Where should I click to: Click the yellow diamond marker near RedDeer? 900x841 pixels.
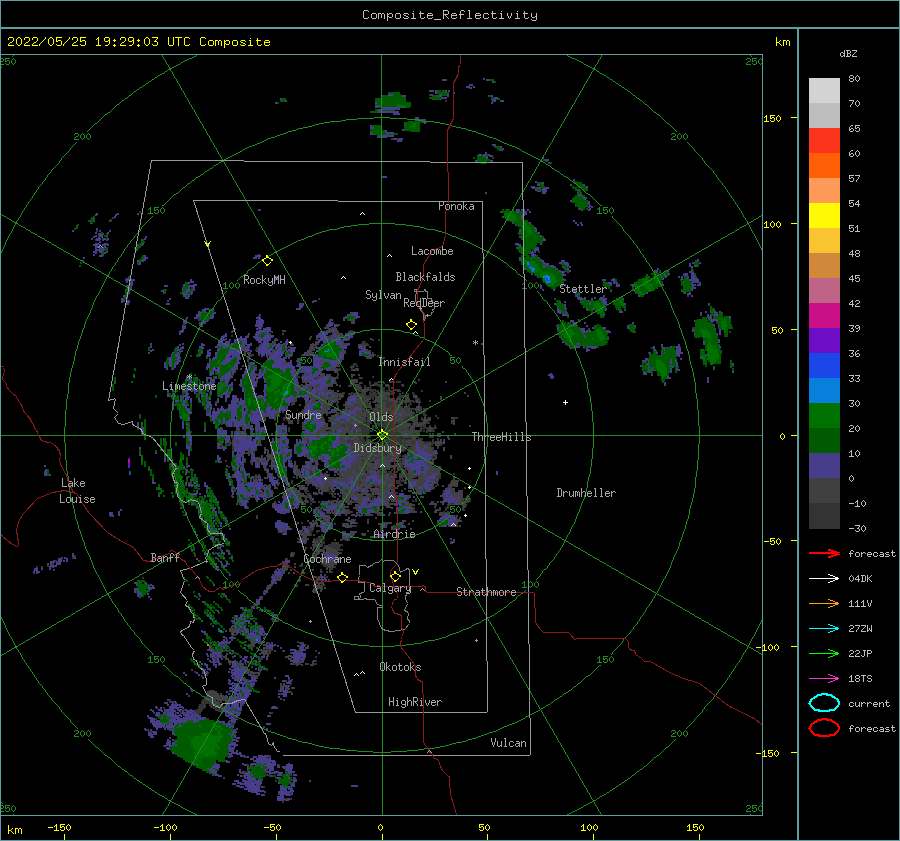[411, 325]
